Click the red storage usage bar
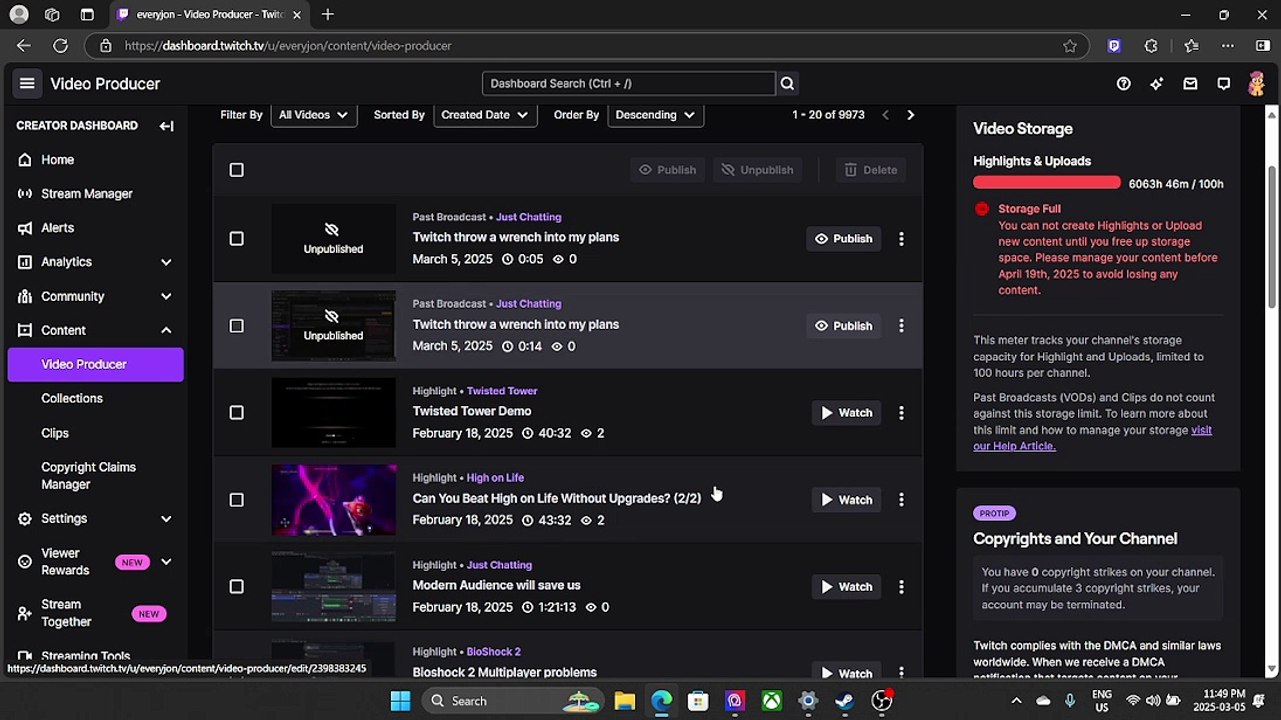This screenshot has height=720, width=1281. (x=1047, y=183)
